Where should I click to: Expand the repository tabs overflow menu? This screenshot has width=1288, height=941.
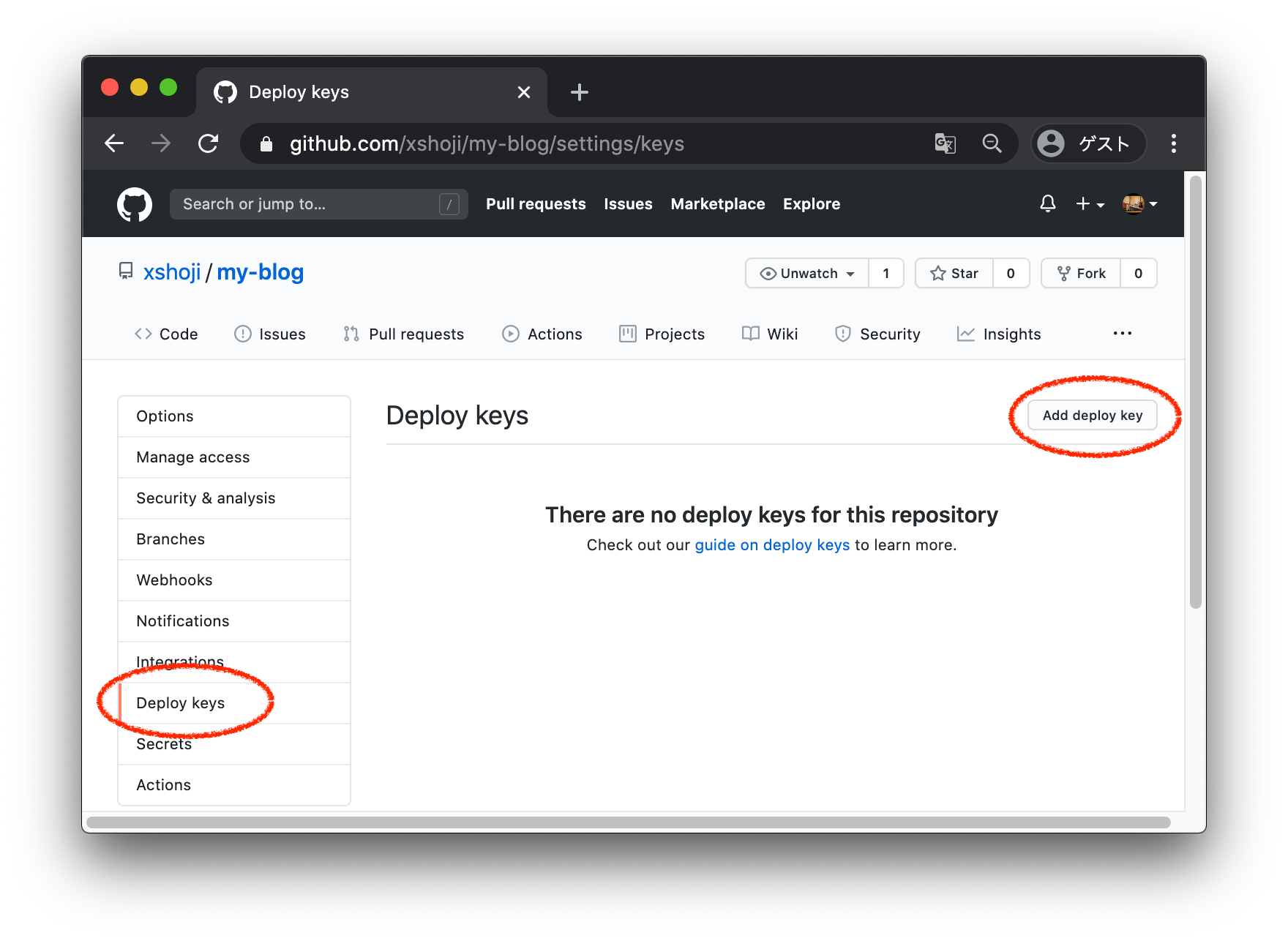point(1122,334)
